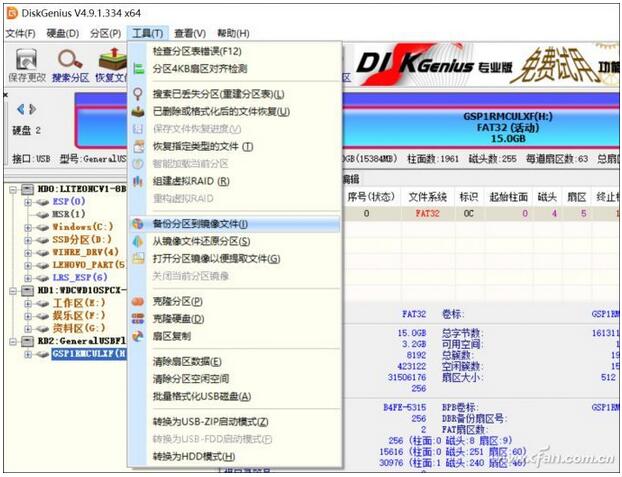Viewport: 622px width, 477px height.
Task: Open the 帮助(H) menu
Action: click(233, 34)
